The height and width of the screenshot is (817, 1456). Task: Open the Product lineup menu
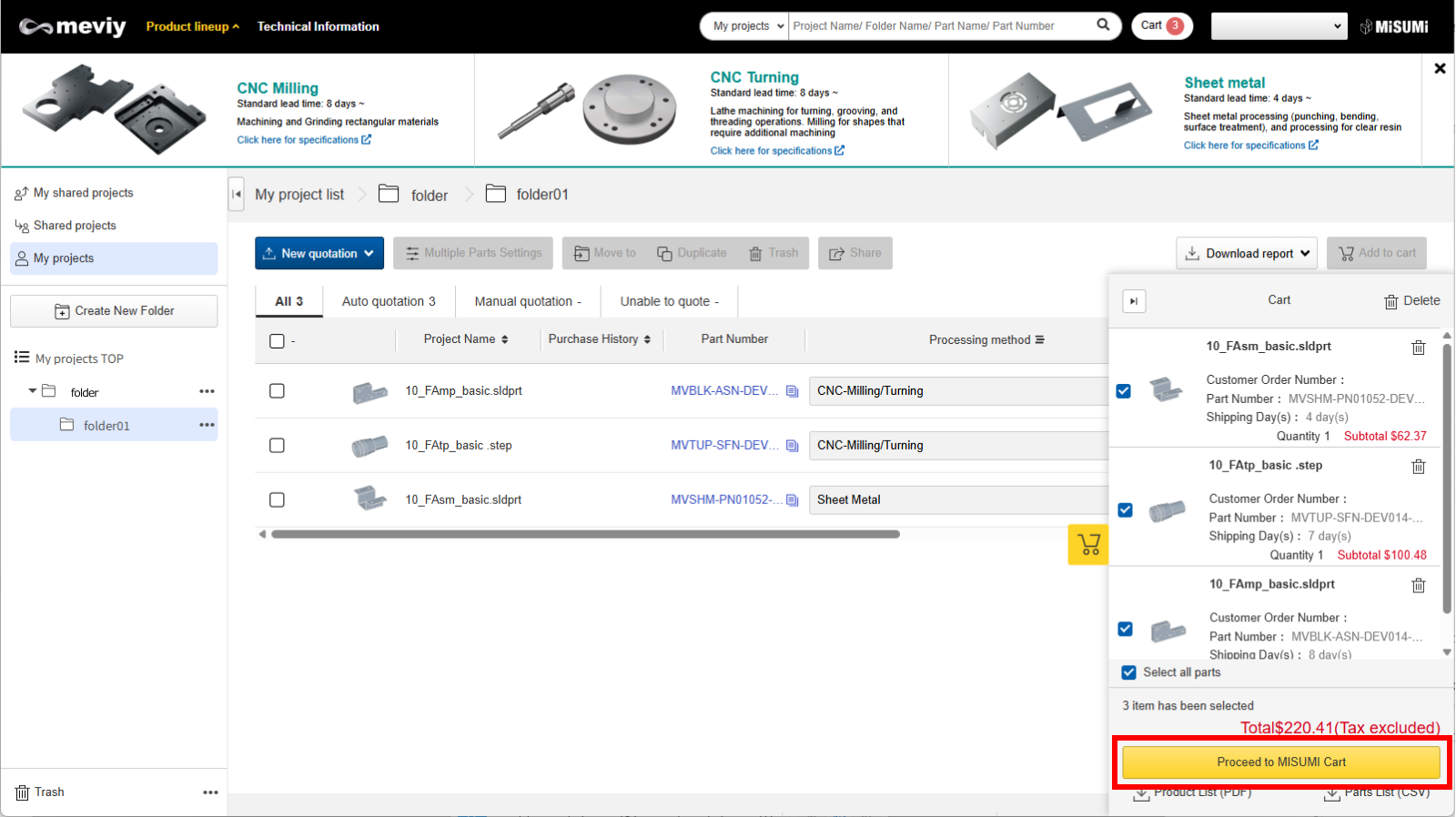click(192, 26)
